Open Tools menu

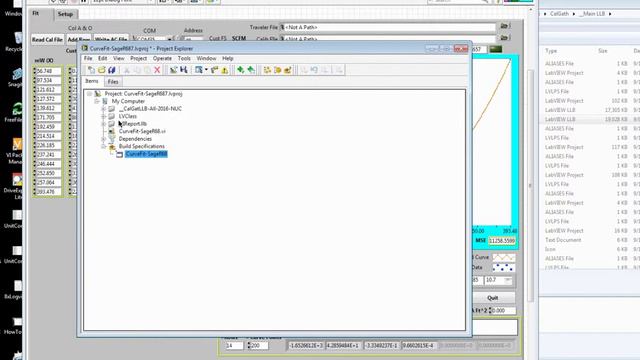click(184, 58)
